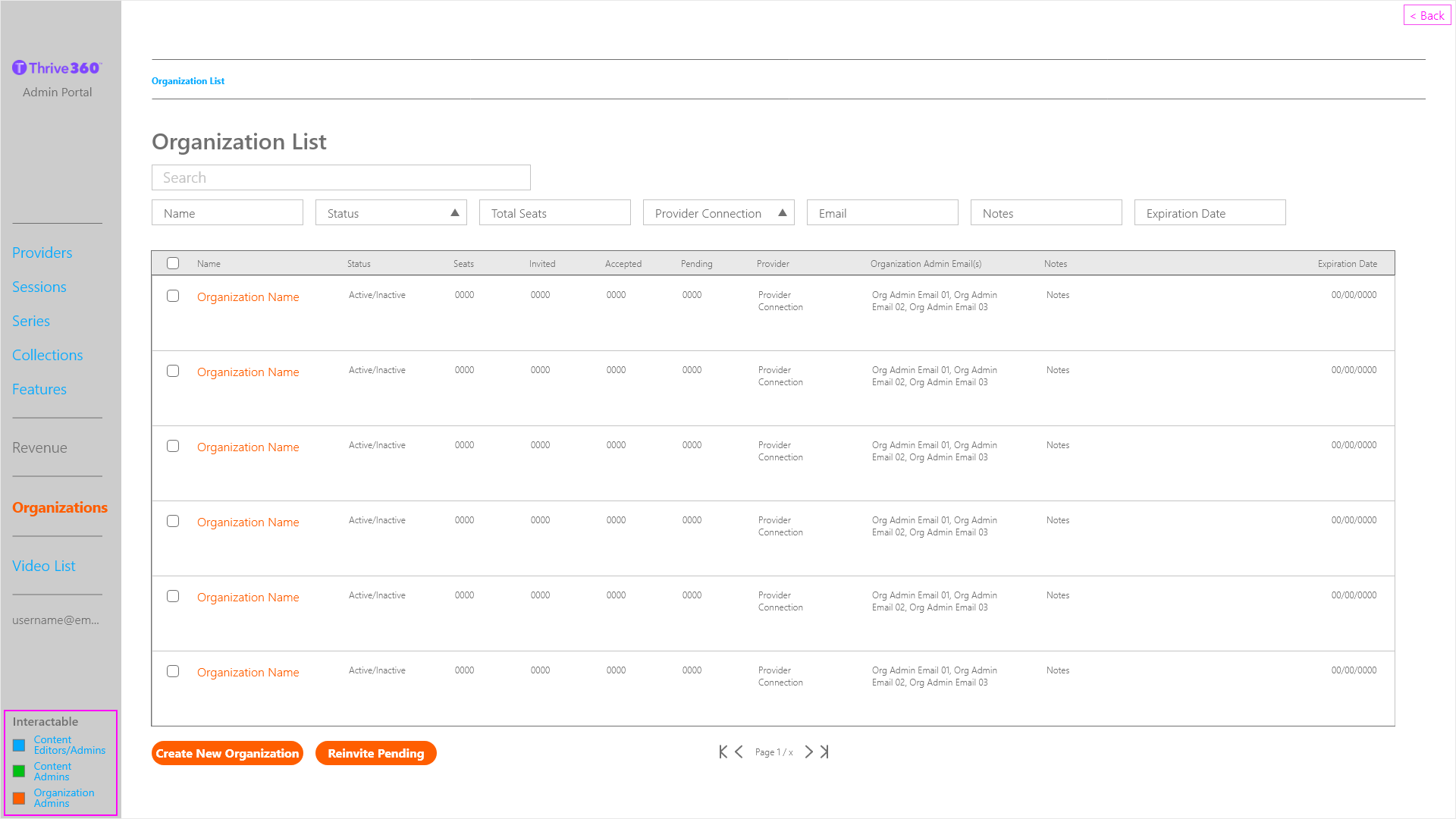Viewport: 1456px width, 819px height.
Task: Click the green Content Admins legend square
Action: coord(19,772)
